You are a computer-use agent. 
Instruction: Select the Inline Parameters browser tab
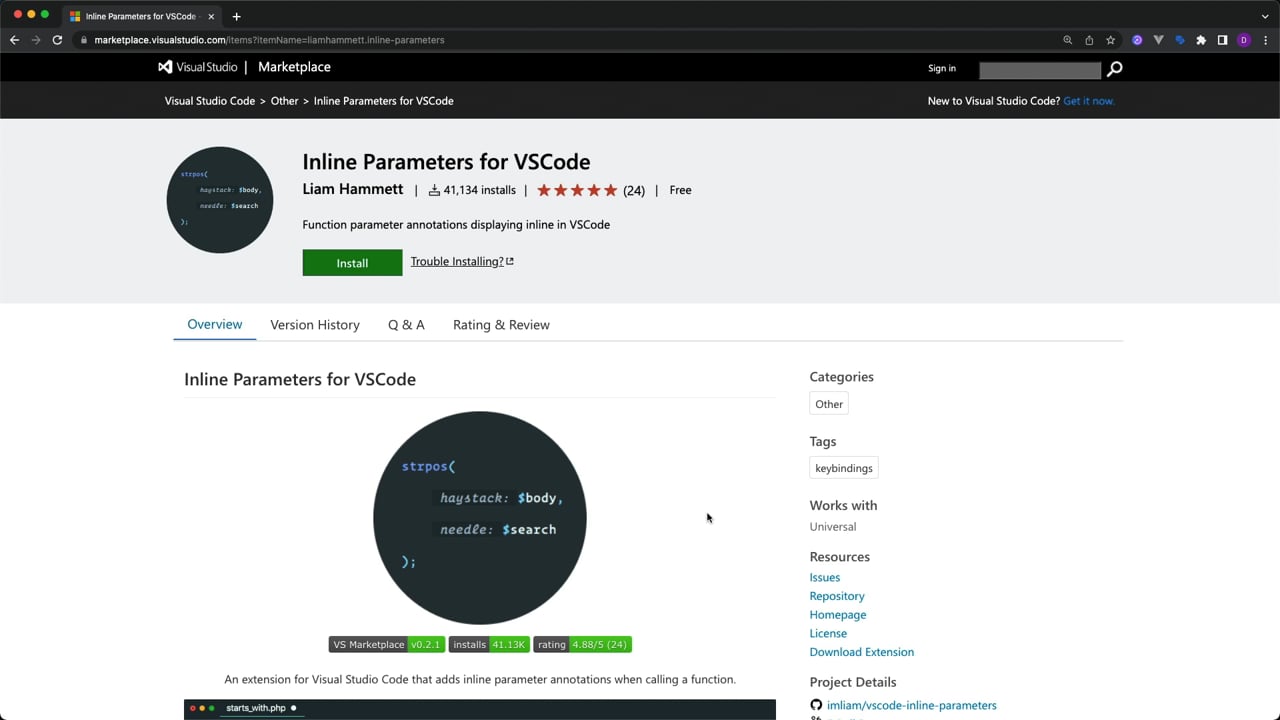tap(140, 16)
